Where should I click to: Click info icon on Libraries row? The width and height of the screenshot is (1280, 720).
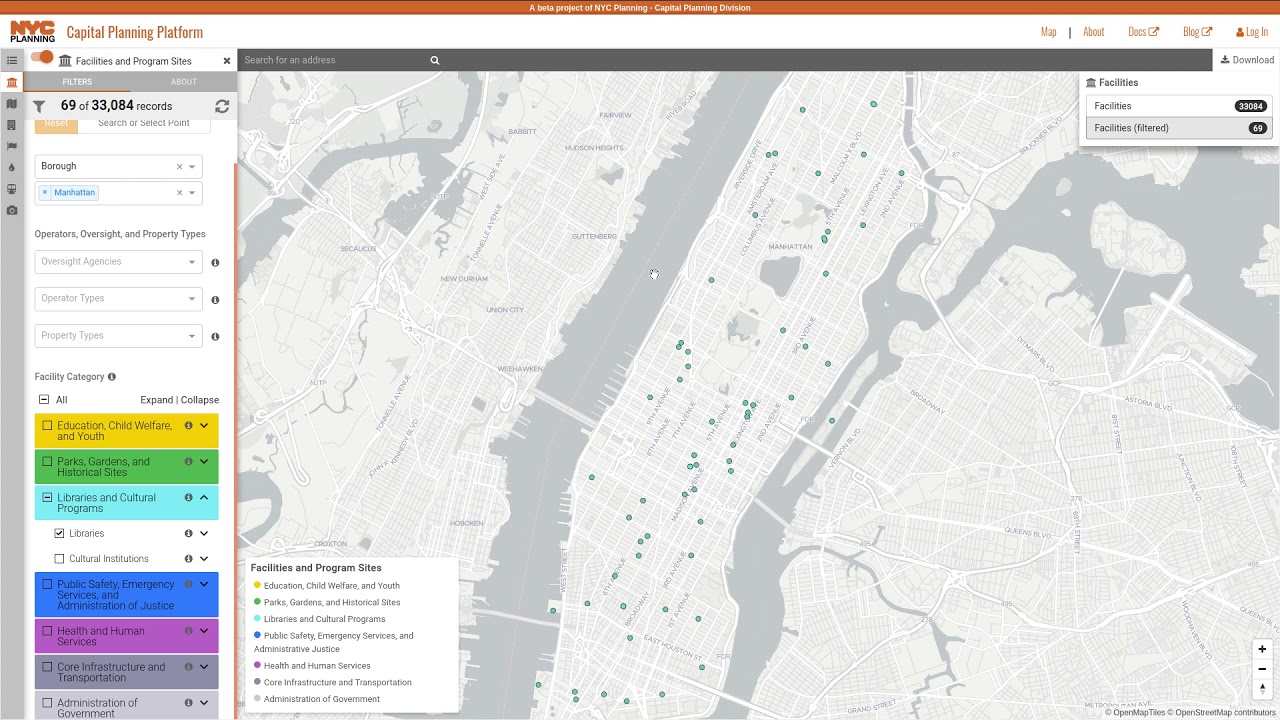188,534
